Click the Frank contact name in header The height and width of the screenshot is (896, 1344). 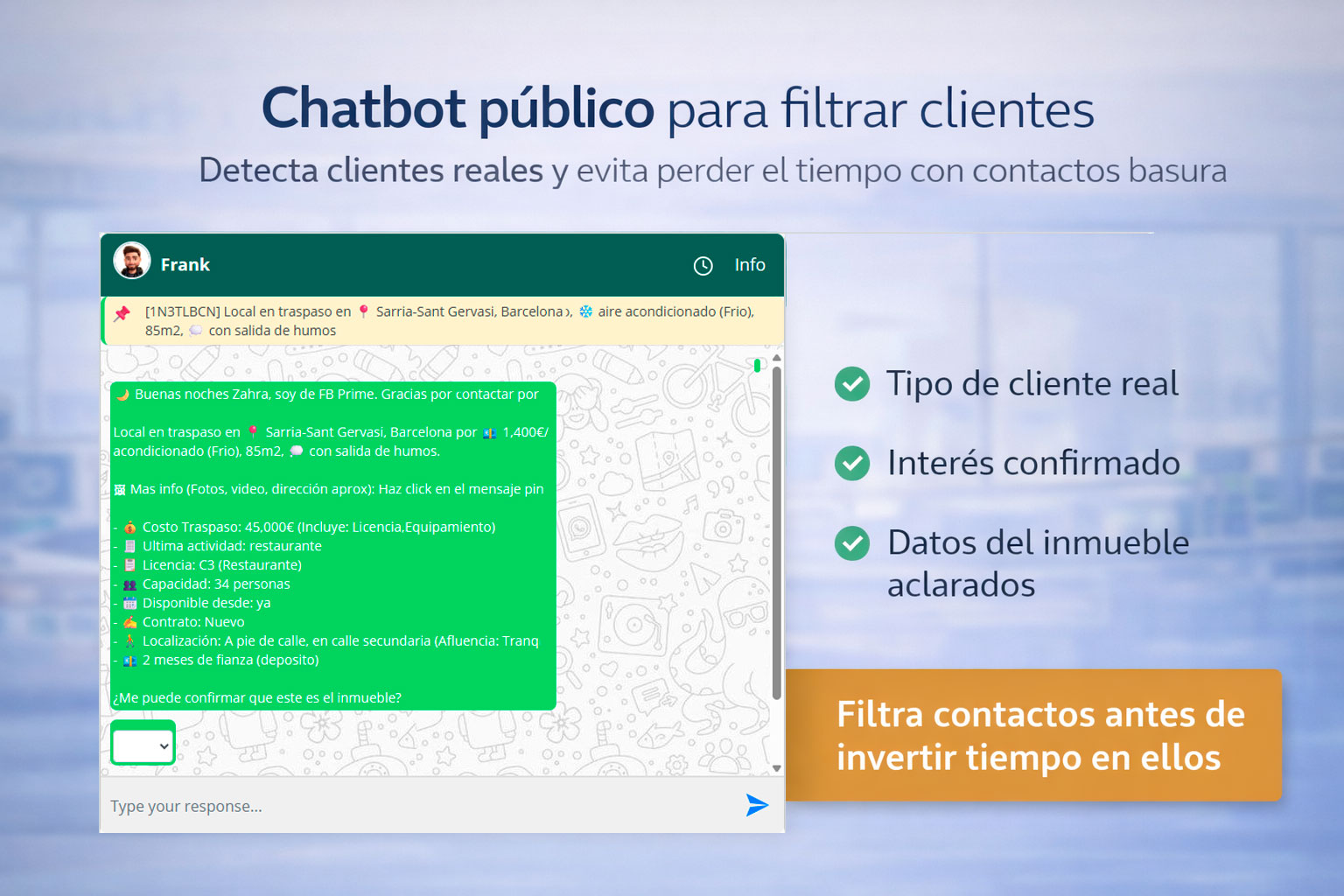tap(185, 265)
